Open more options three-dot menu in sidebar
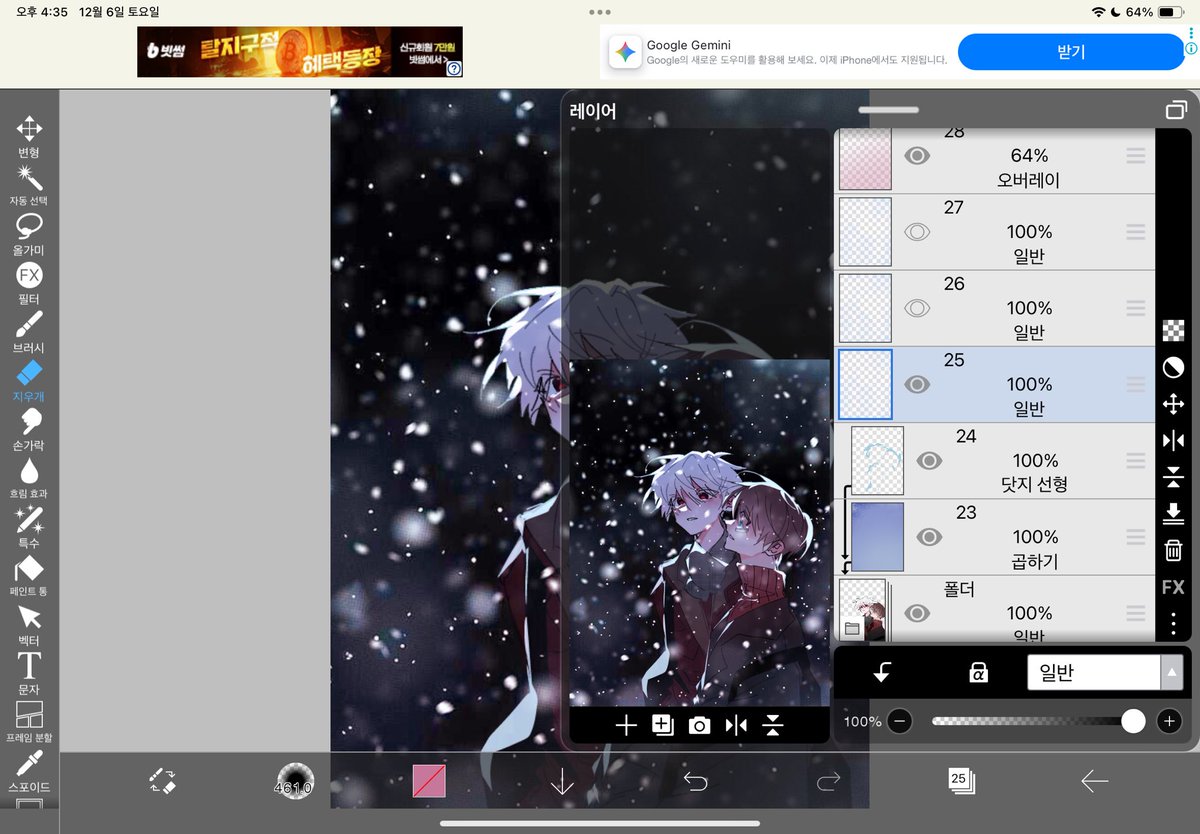Viewport: 1200px width, 834px height. 1174,623
